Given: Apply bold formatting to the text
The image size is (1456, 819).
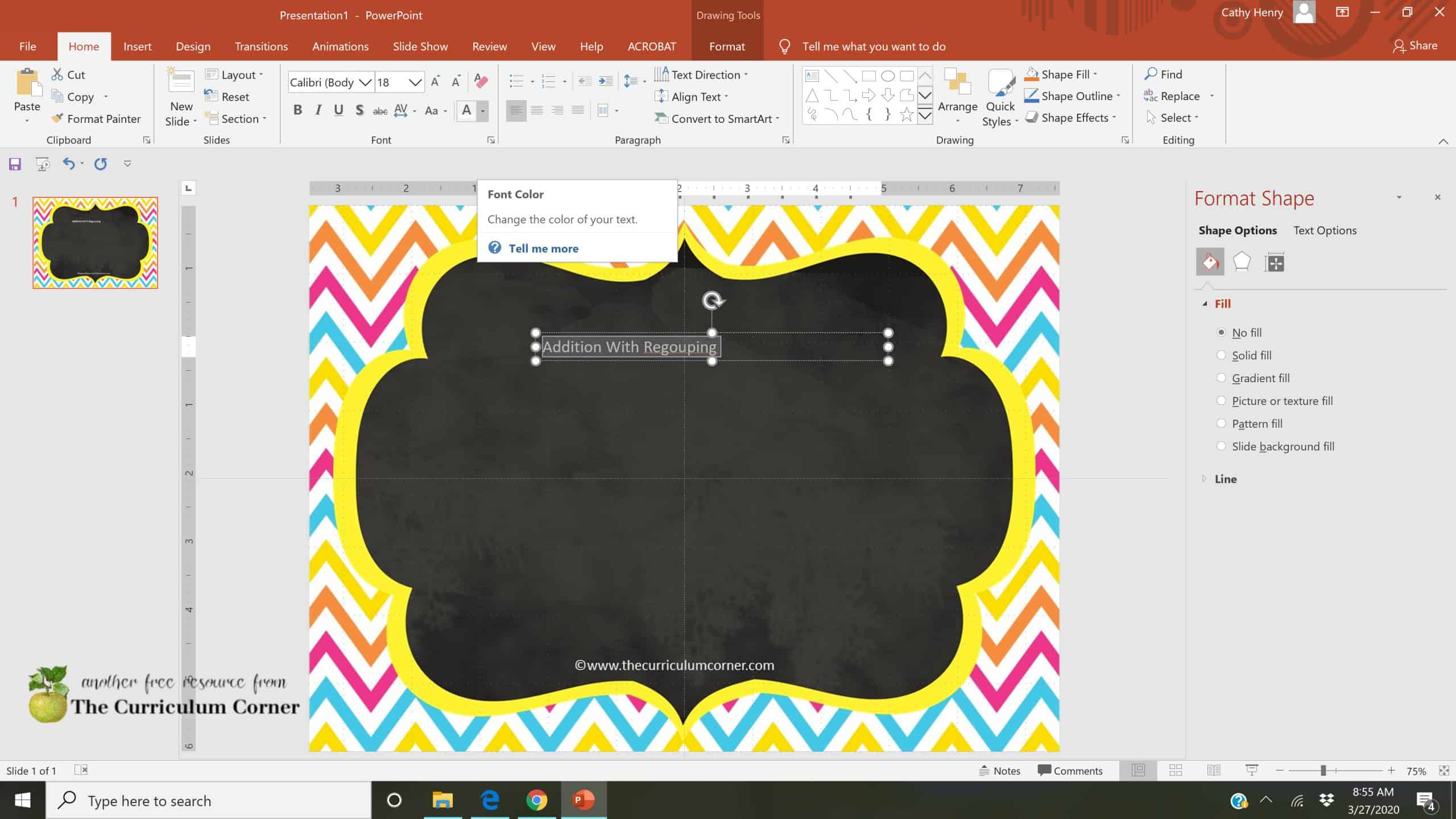Looking at the screenshot, I should (297, 110).
